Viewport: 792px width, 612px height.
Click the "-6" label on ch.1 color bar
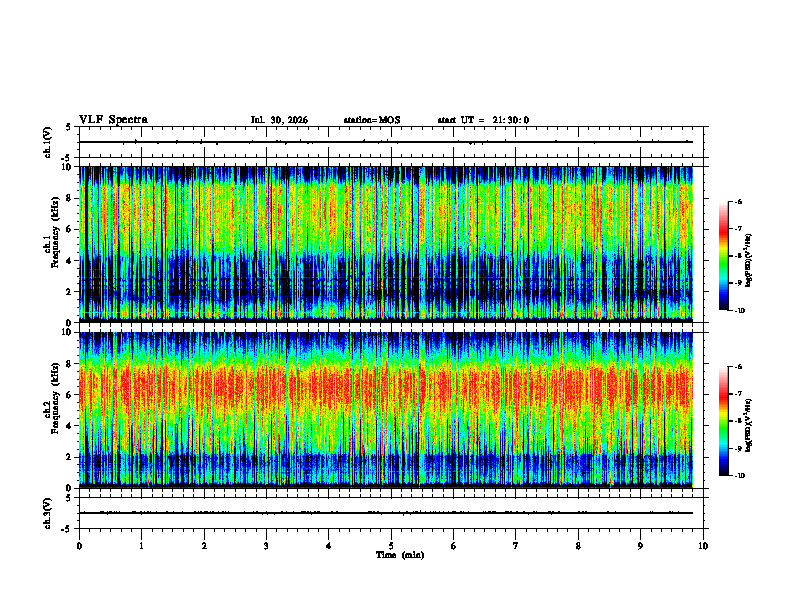tap(739, 202)
